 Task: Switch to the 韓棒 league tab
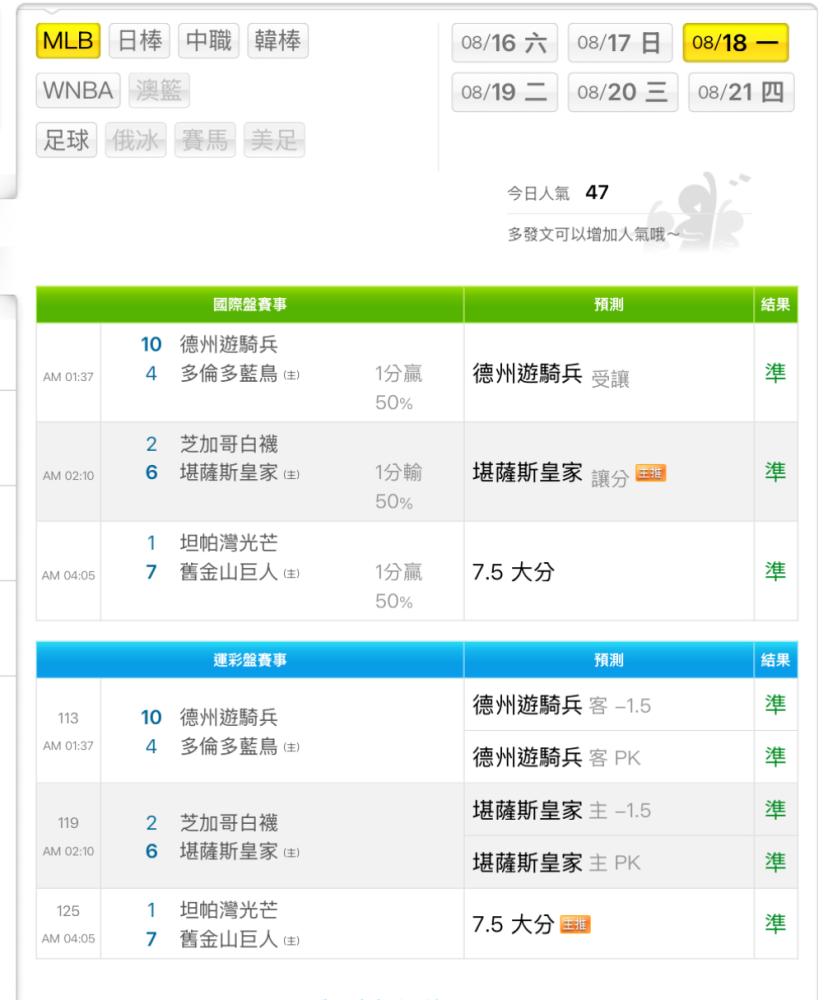click(x=277, y=41)
